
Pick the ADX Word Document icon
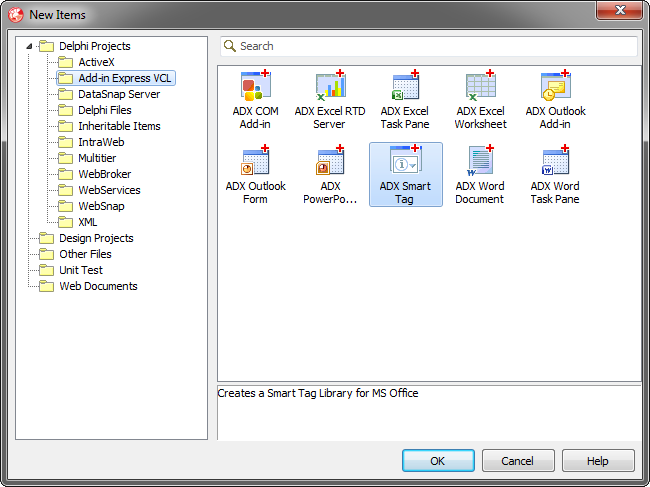[x=480, y=160]
